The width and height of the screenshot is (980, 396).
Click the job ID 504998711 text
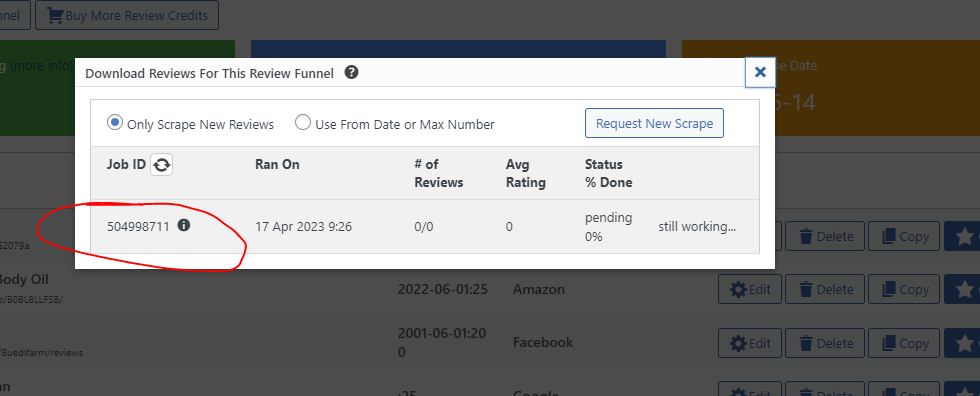[x=138, y=227]
